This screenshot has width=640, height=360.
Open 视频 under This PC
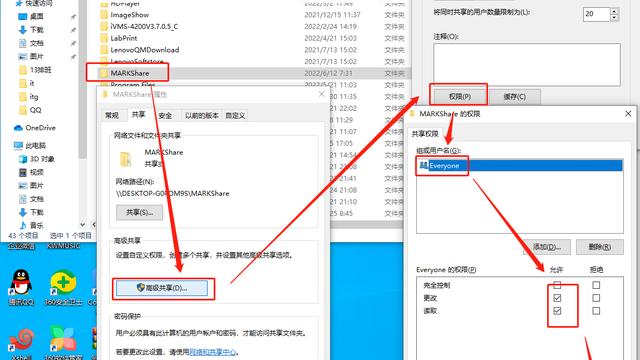pos(36,172)
